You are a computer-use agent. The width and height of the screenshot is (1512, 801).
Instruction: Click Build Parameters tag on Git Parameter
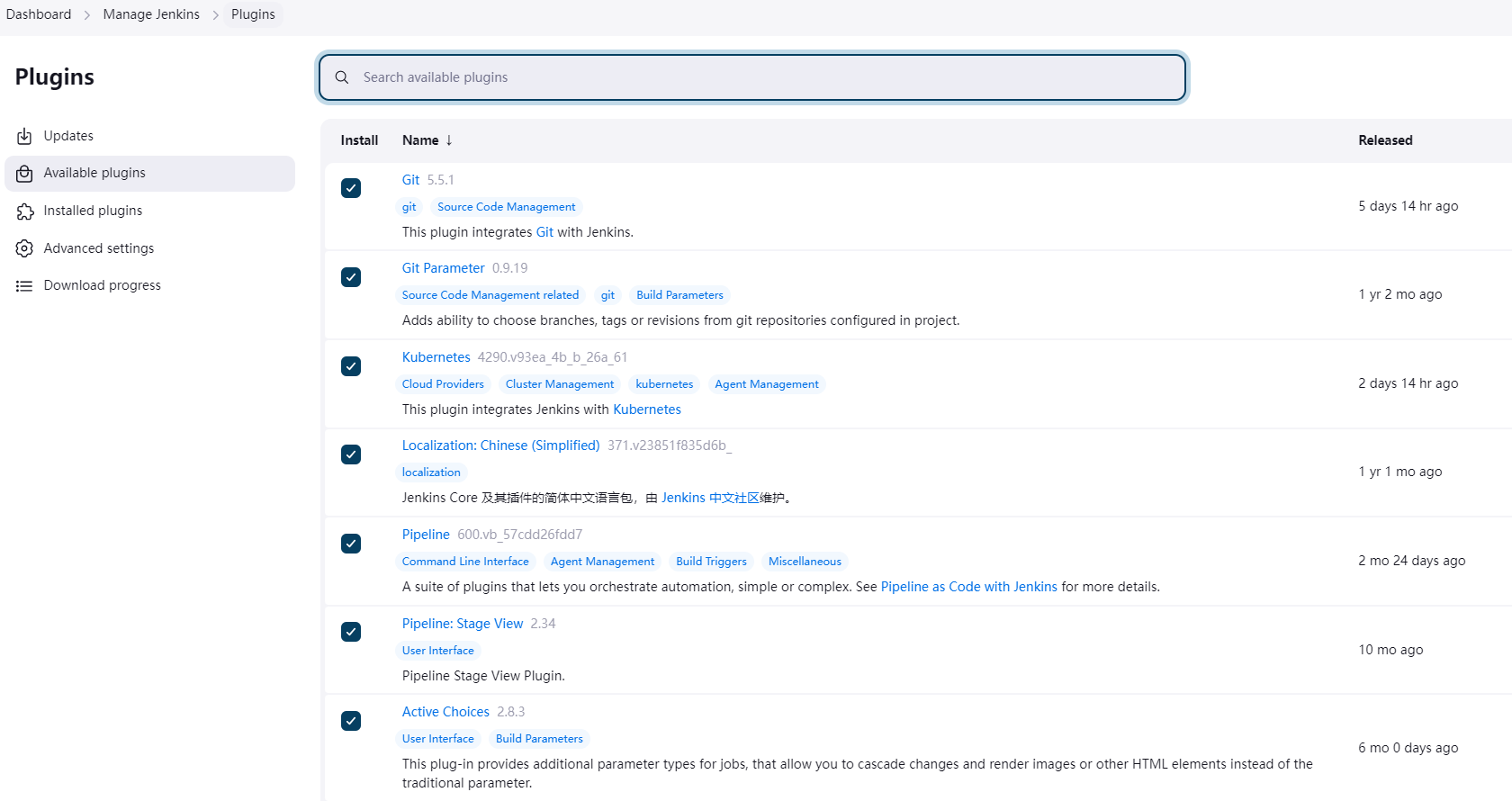pyautogui.click(x=679, y=295)
